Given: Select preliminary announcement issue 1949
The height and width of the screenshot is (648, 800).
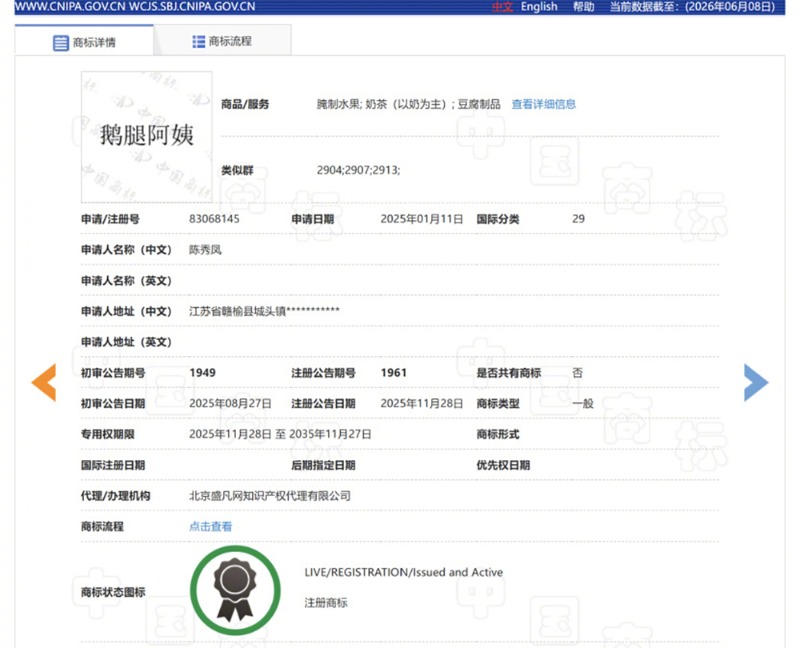Looking at the screenshot, I should 203,373.
